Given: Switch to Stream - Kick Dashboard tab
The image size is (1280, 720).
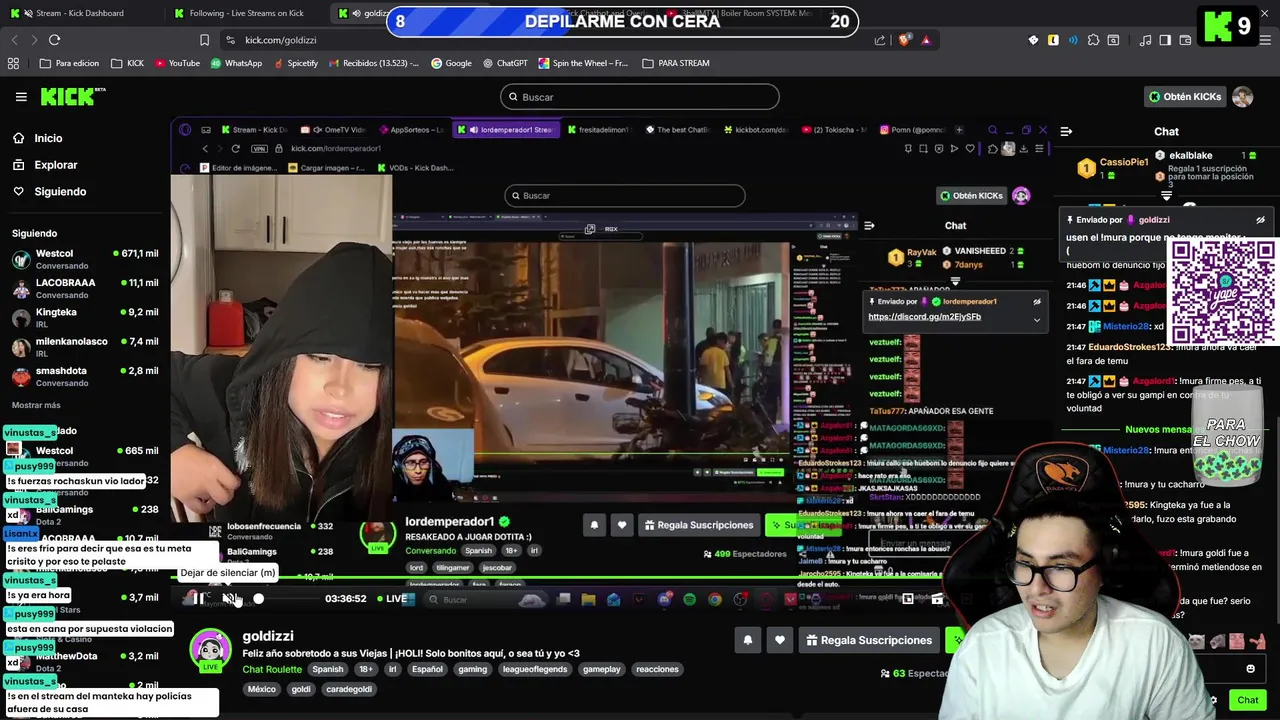Looking at the screenshot, I should [x=80, y=13].
